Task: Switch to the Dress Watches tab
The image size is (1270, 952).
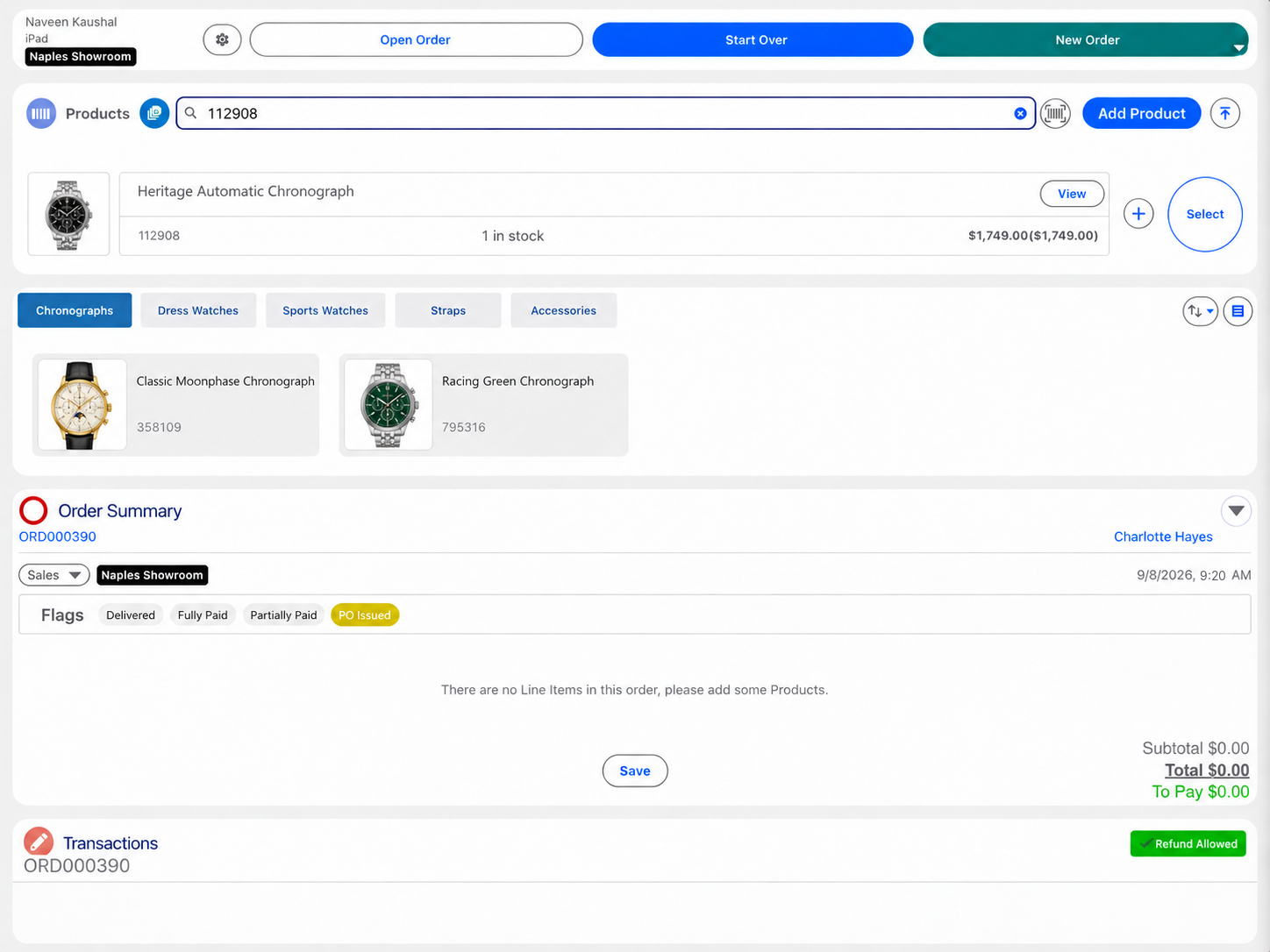Action: pyautogui.click(x=198, y=310)
